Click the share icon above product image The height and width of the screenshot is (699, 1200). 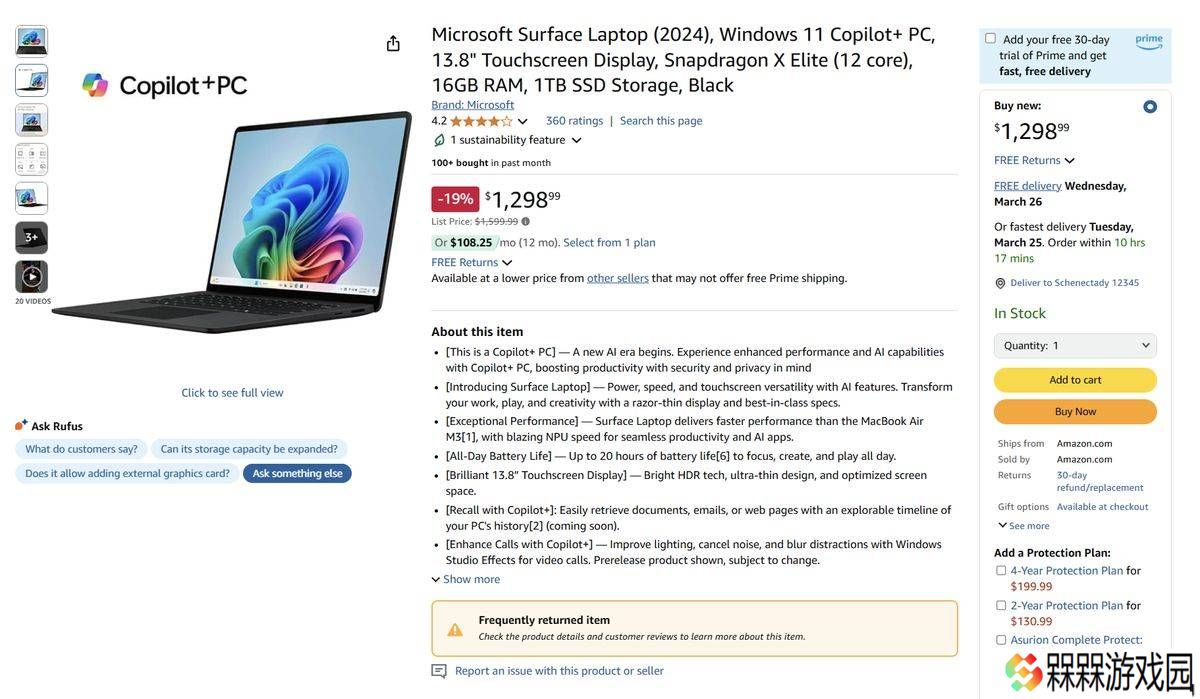tap(393, 43)
